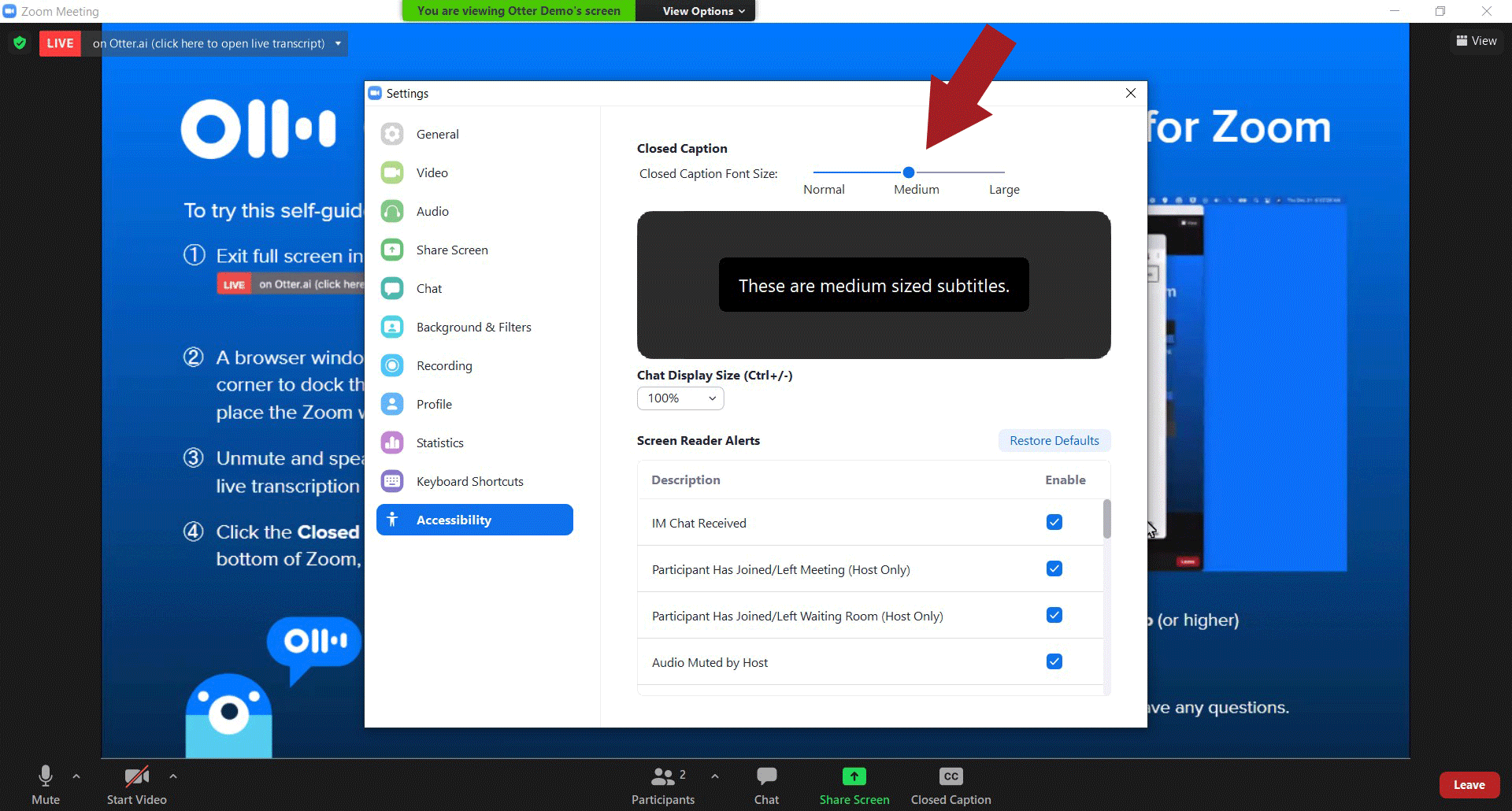The image size is (1512, 811).
Task: Click Background & Filters icon
Action: (392, 327)
